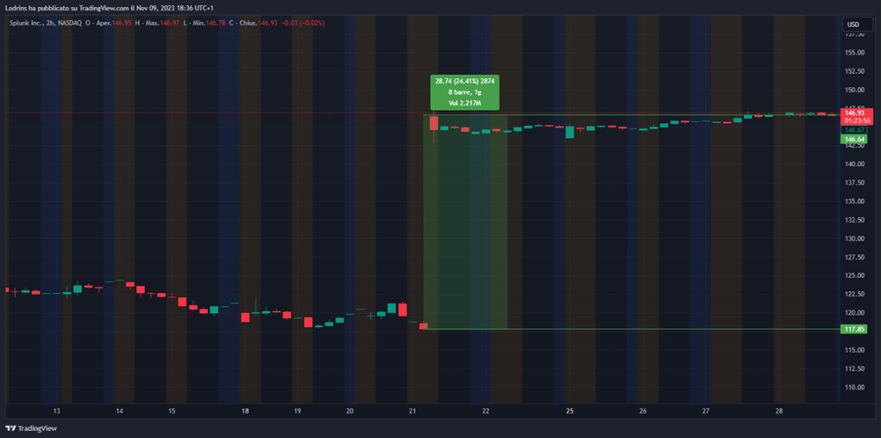
Task: Click the green 117.85 price level label
Action: point(853,329)
